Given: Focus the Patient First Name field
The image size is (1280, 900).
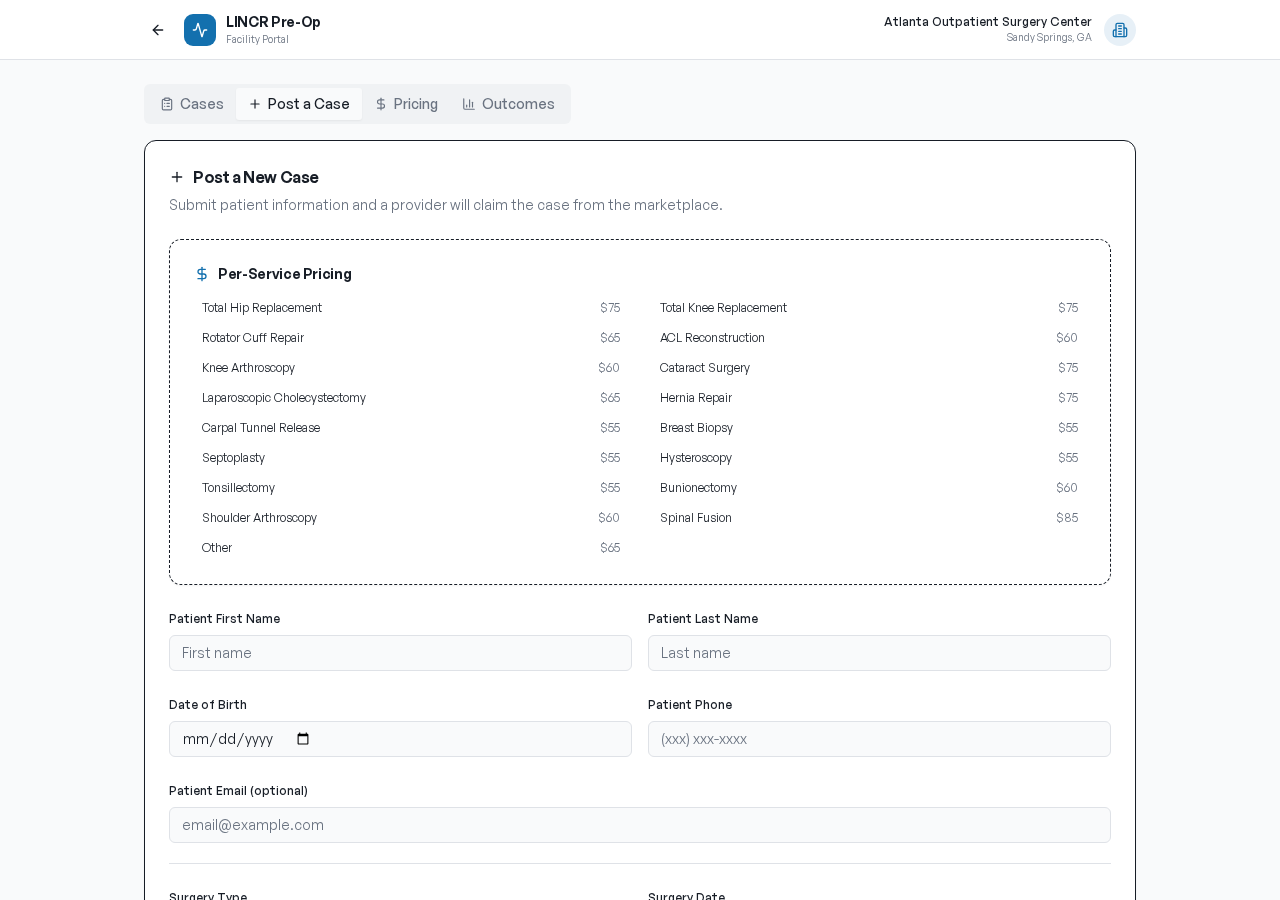Looking at the screenshot, I should pyautogui.click(x=400, y=653).
